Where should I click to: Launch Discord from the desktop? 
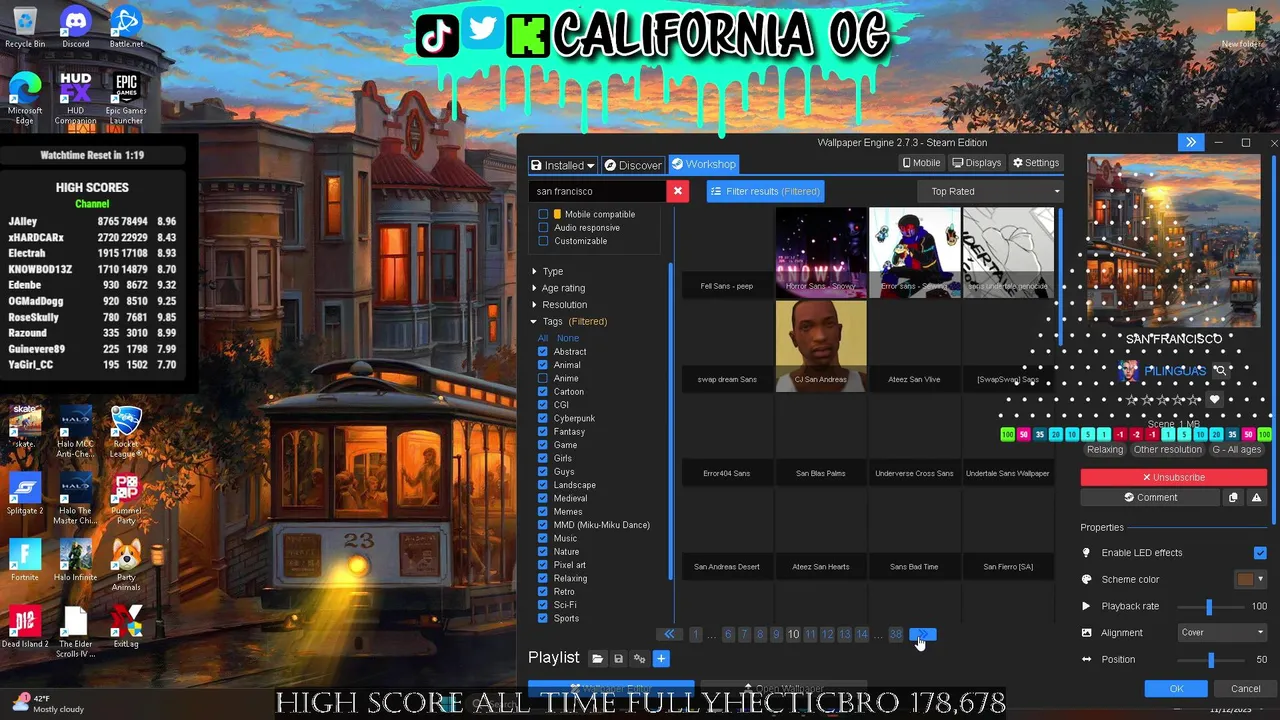click(76, 26)
